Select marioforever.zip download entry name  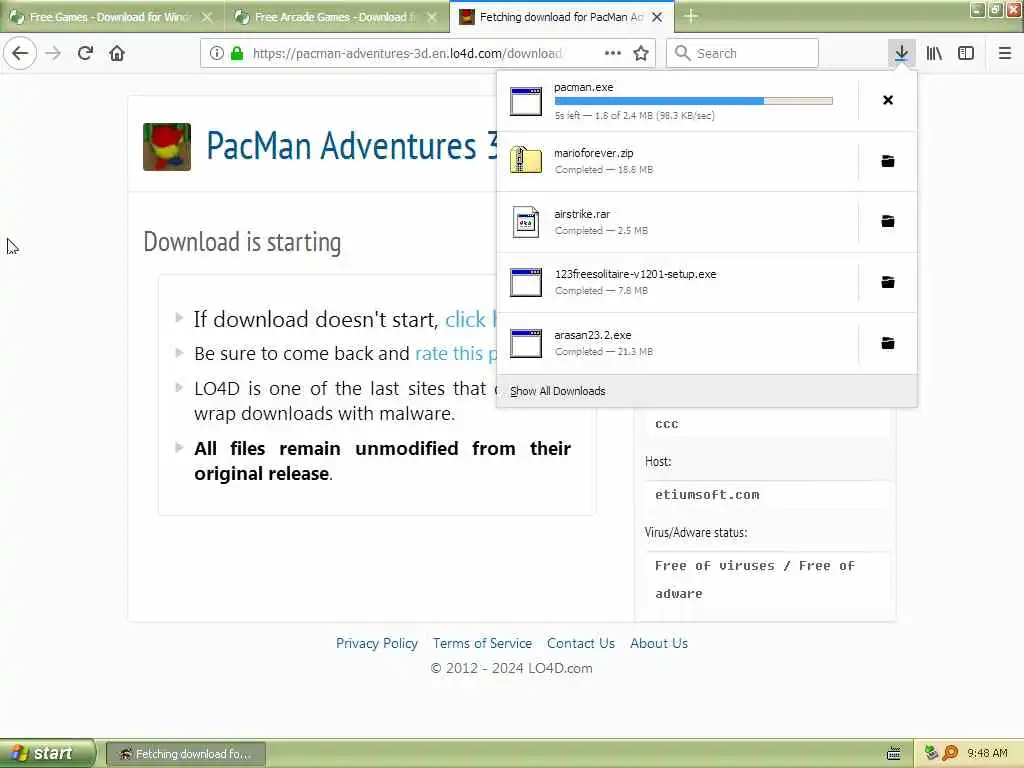(x=594, y=153)
